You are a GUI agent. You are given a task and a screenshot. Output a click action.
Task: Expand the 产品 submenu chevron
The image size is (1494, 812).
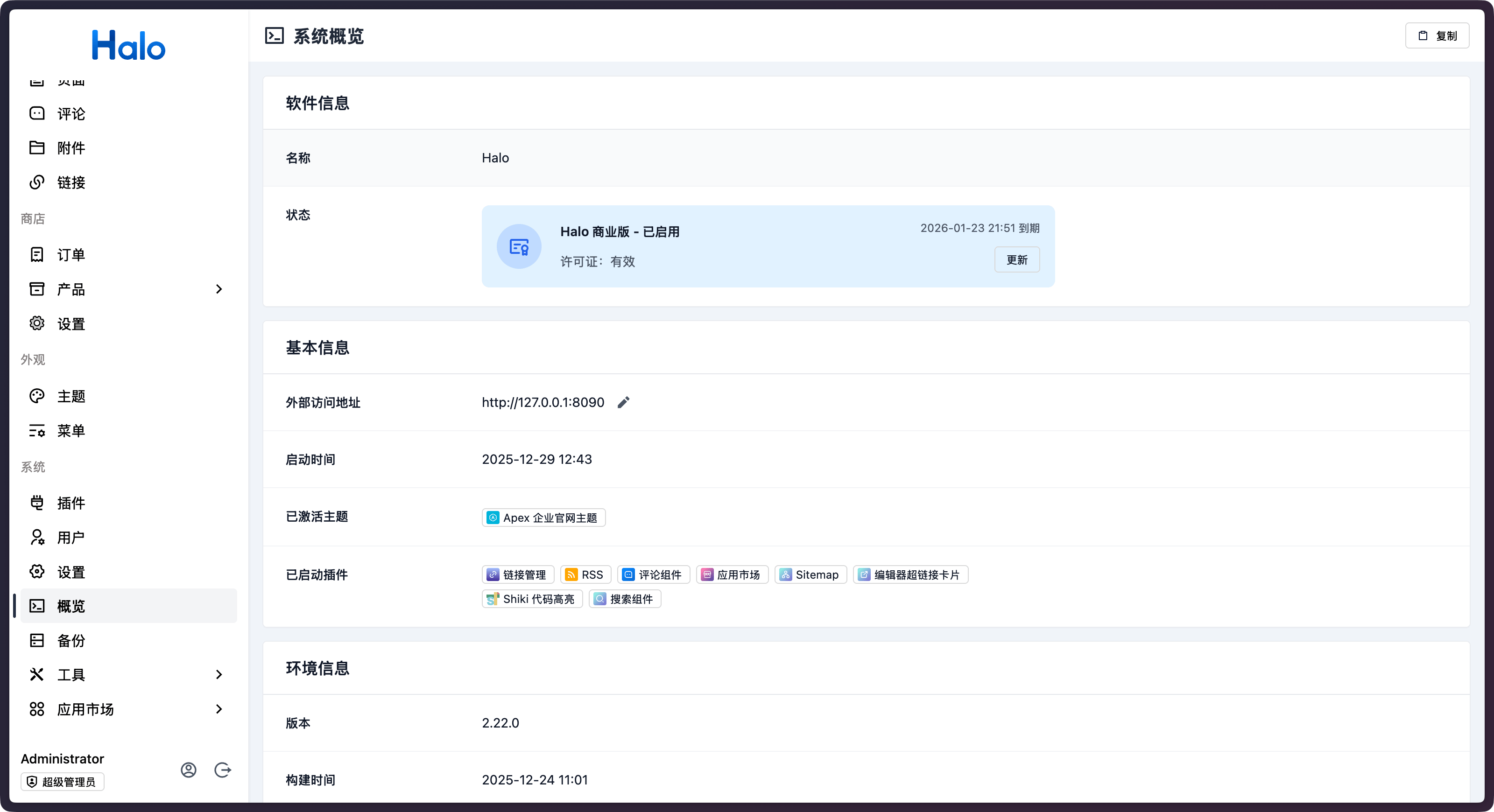218,289
